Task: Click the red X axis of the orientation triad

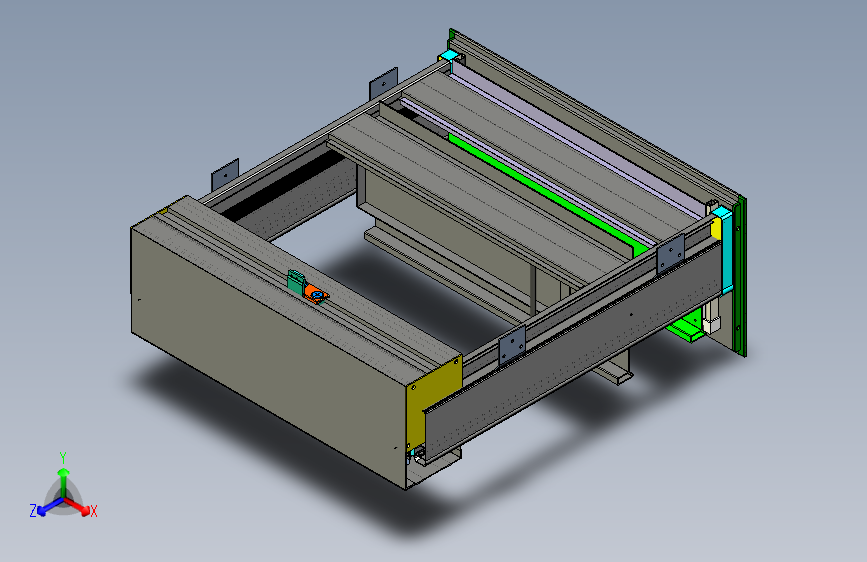Action: 77,506
